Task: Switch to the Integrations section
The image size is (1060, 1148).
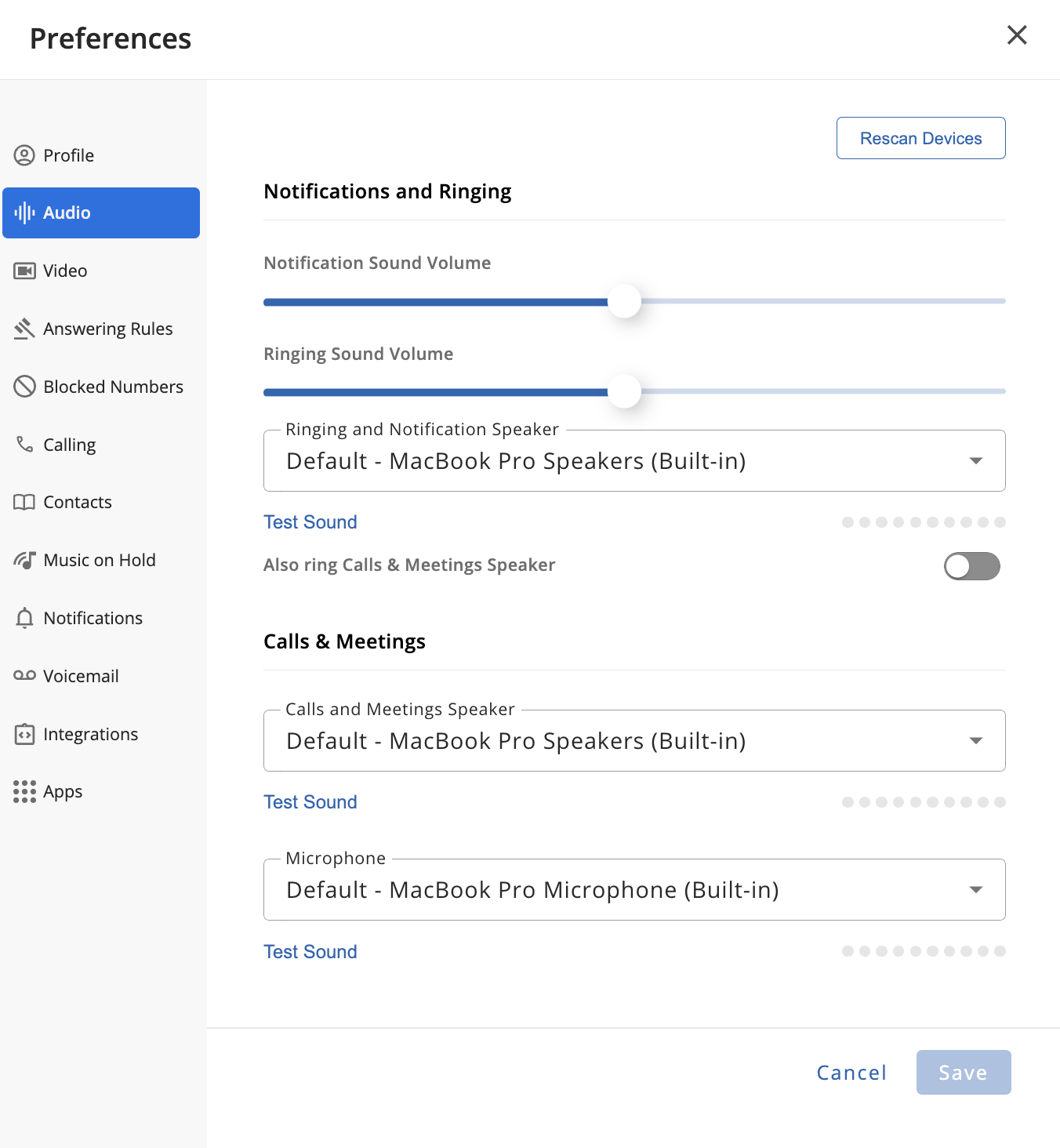Action: [90, 734]
